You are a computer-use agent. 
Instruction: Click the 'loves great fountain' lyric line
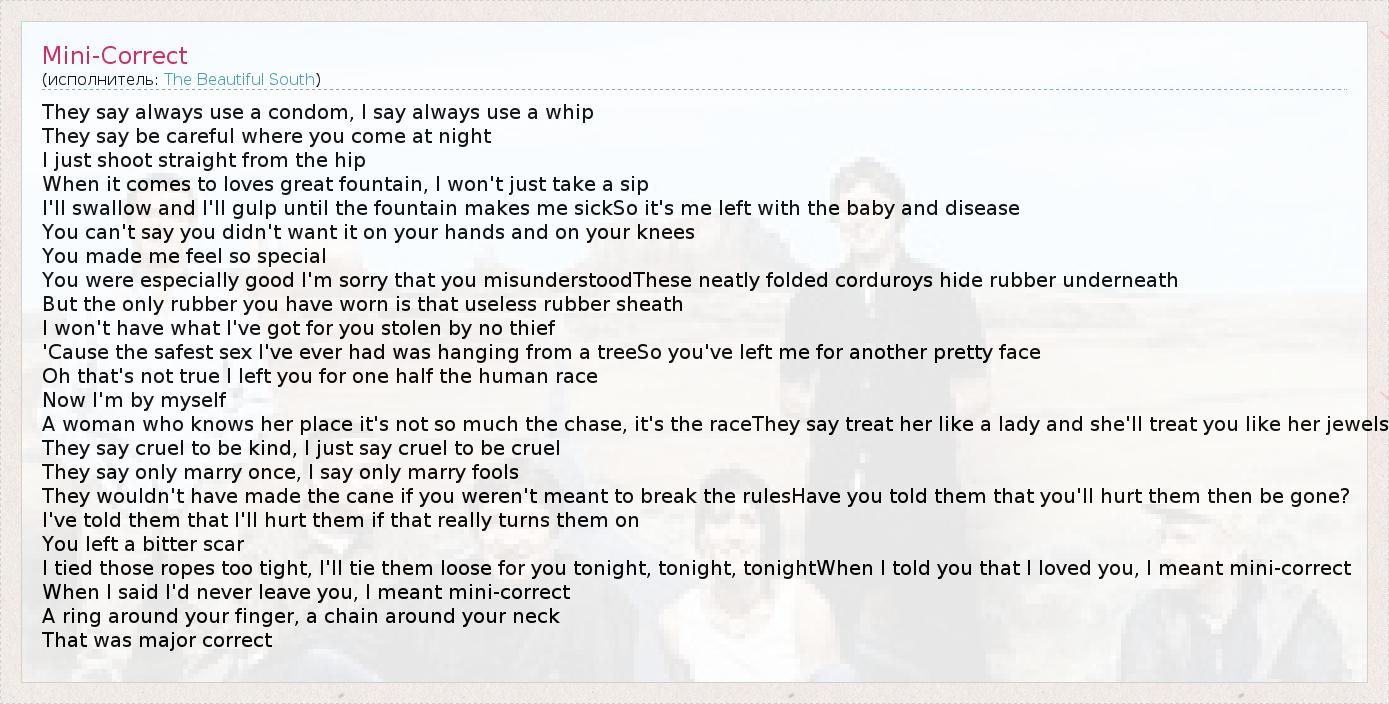click(x=345, y=184)
